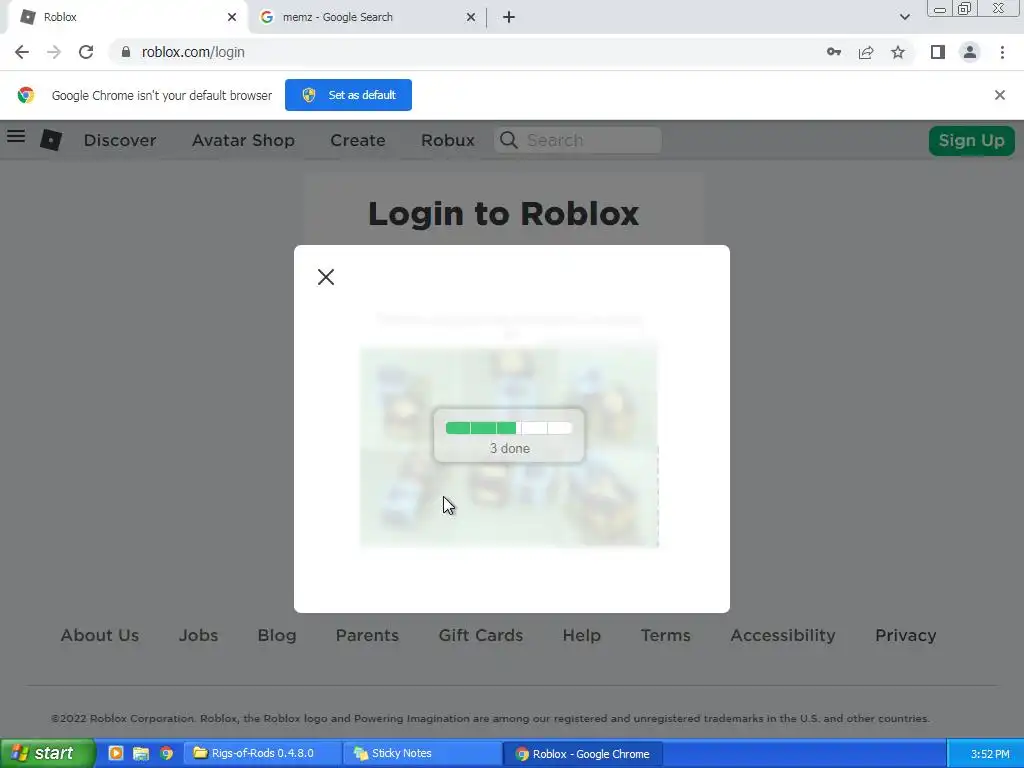This screenshot has width=1024, height=768.
Task: Open the file explorer quick launch icon
Action: [x=141, y=753]
